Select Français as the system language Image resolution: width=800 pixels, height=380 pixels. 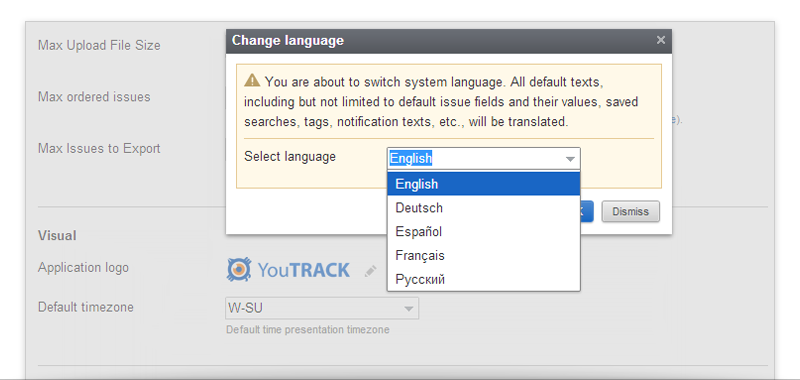(484, 256)
